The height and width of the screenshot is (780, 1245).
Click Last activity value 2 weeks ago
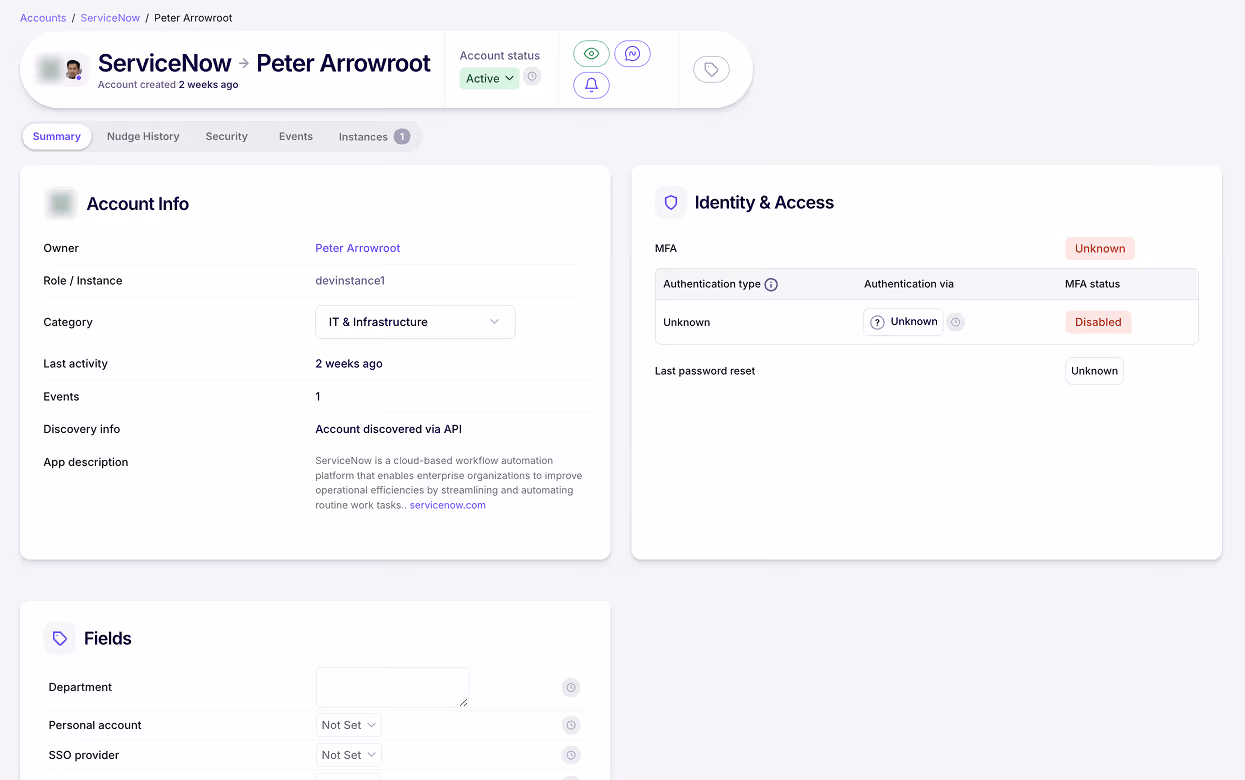click(349, 364)
